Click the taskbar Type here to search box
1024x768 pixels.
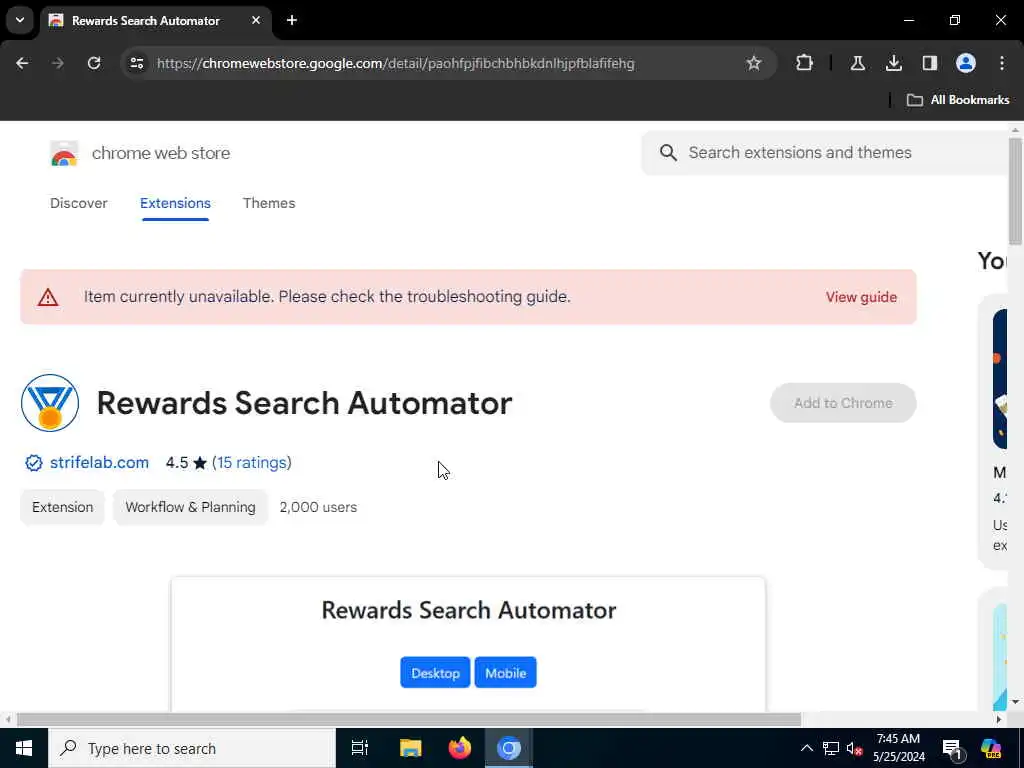click(x=192, y=748)
